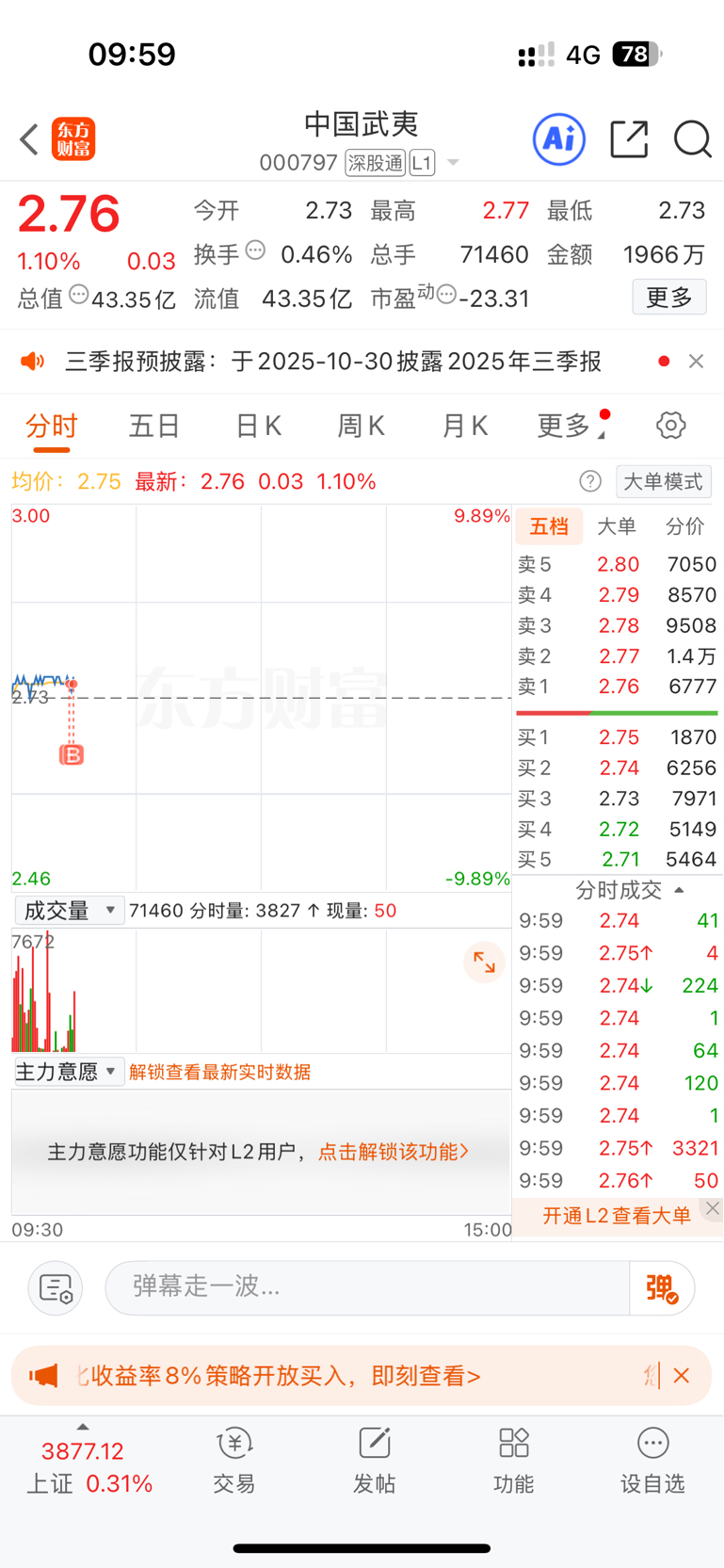Switch to the 日K tab

(258, 426)
